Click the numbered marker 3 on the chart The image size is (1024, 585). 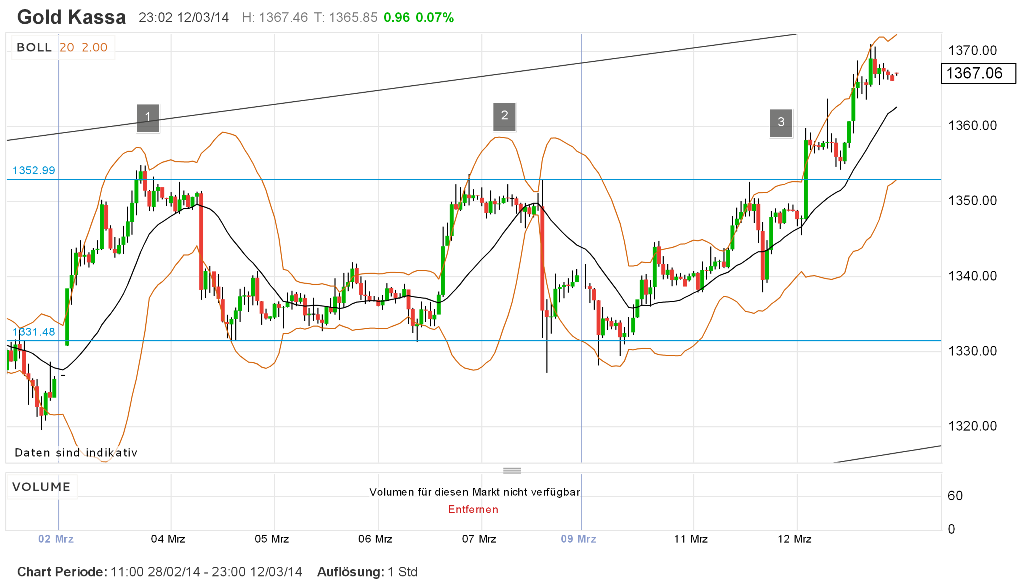(780, 121)
